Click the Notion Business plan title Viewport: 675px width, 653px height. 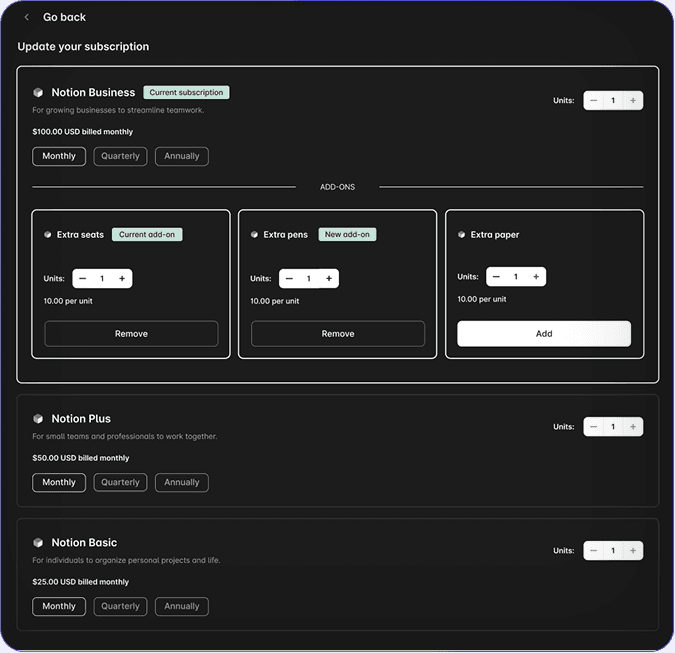click(93, 93)
